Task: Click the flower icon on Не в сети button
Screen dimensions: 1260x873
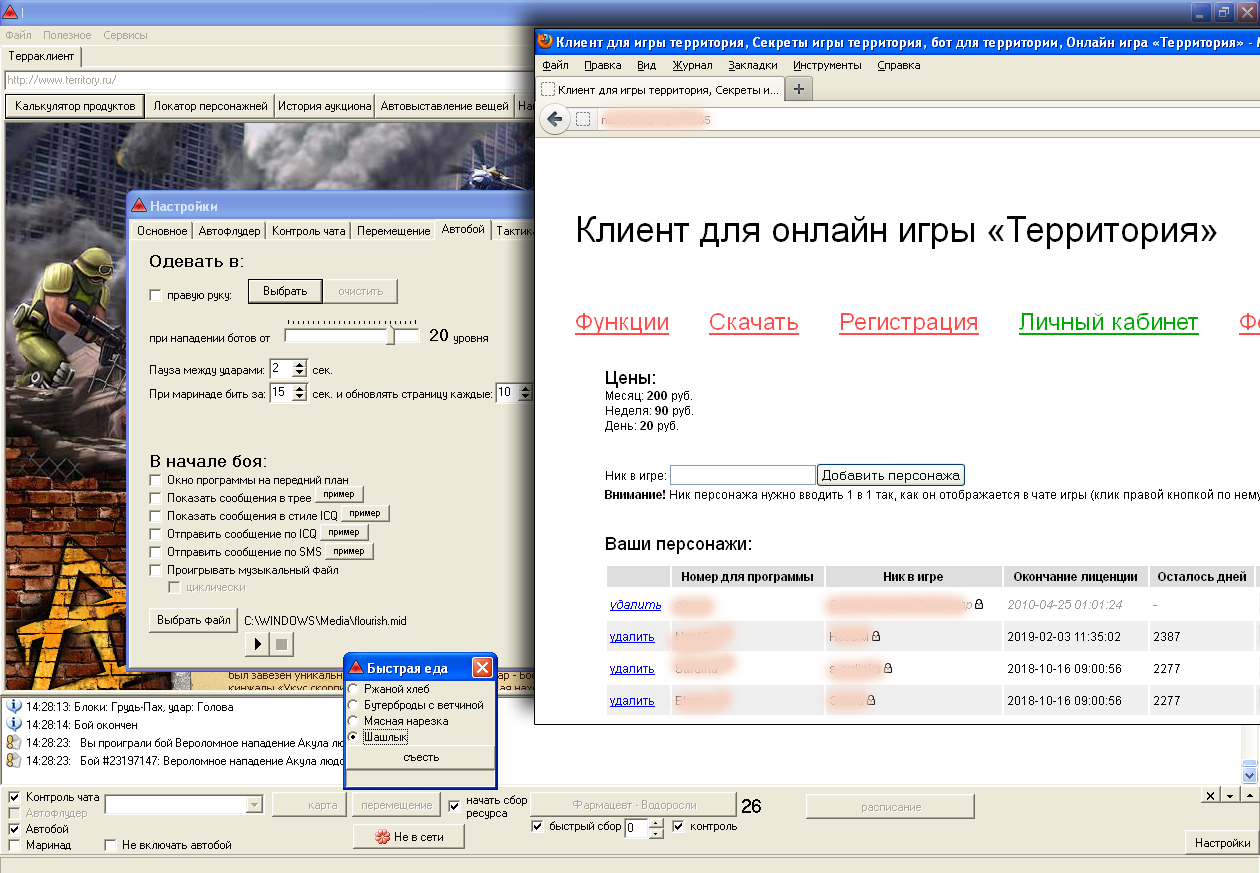Action: coord(382,837)
